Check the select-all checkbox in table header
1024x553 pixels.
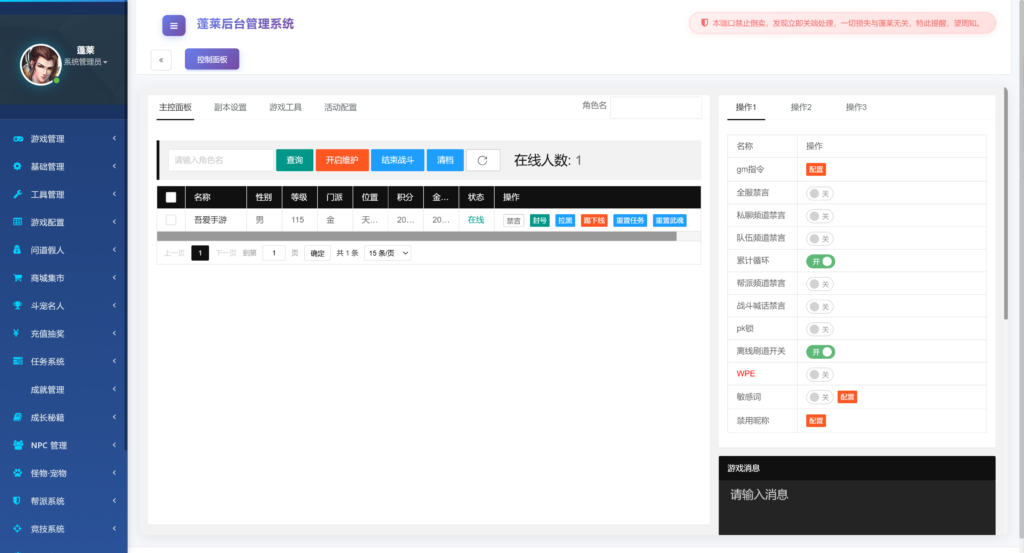coord(171,197)
